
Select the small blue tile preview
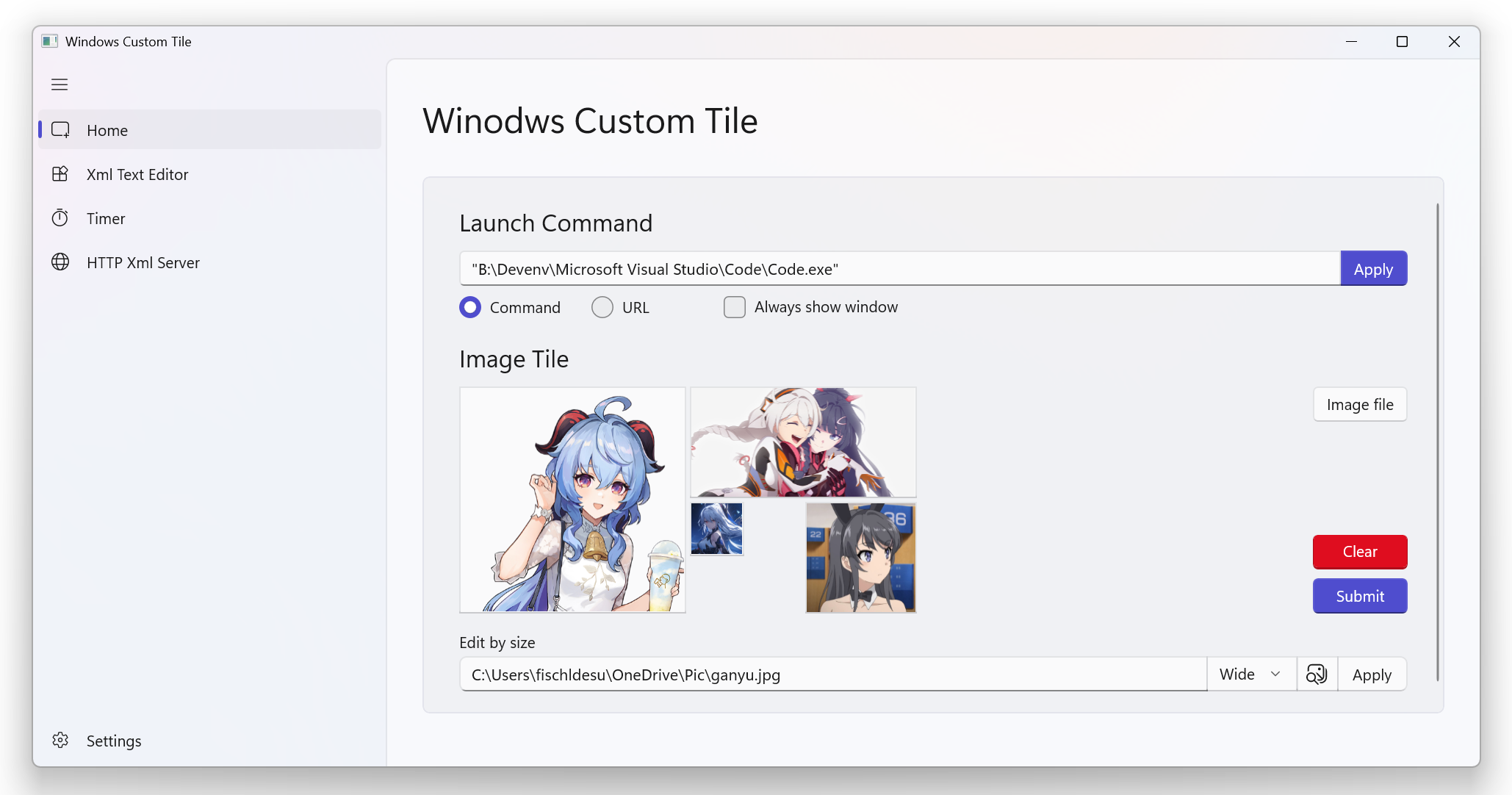(x=716, y=529)
